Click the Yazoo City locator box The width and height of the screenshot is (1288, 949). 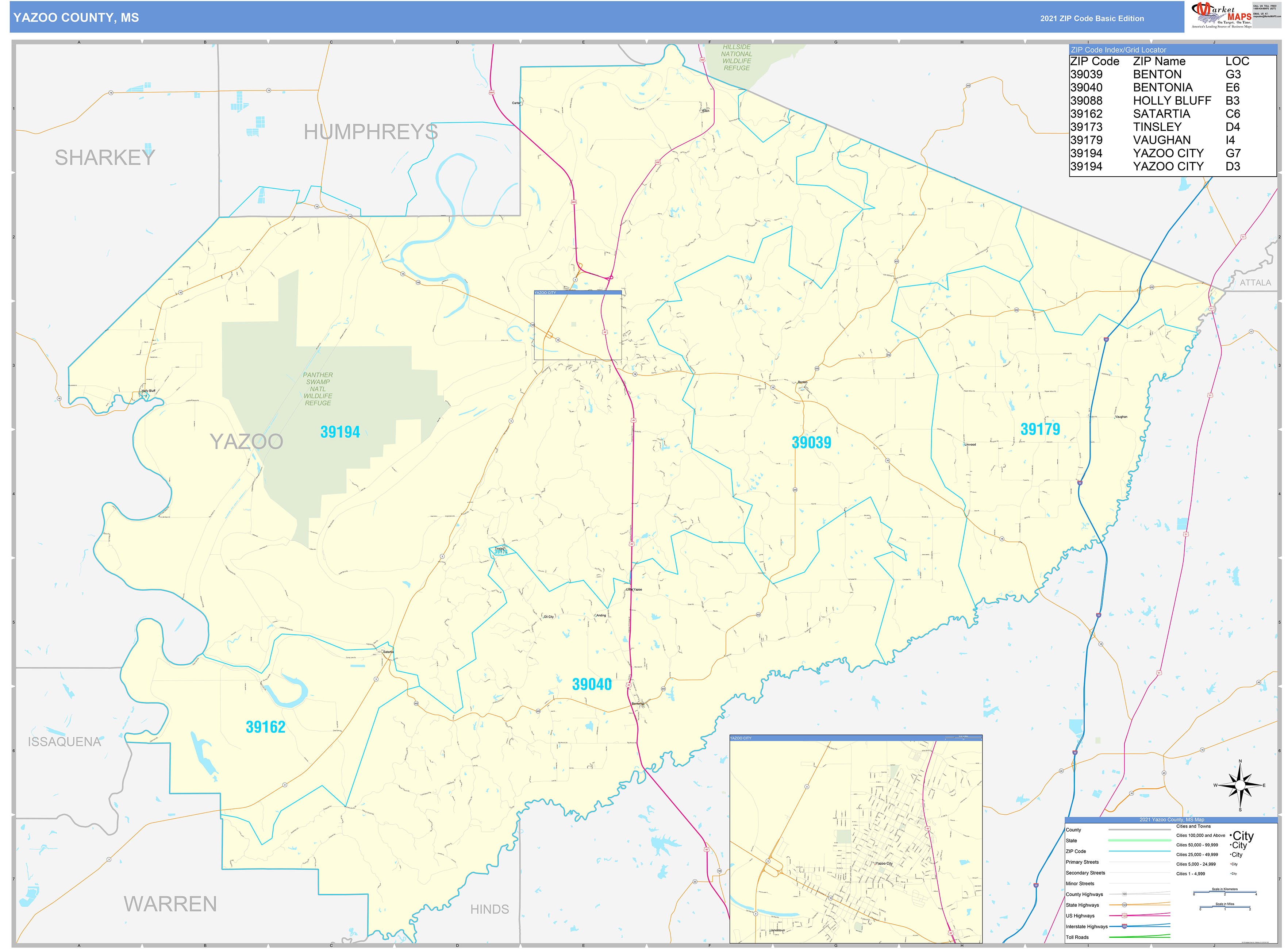pos(577,325)
